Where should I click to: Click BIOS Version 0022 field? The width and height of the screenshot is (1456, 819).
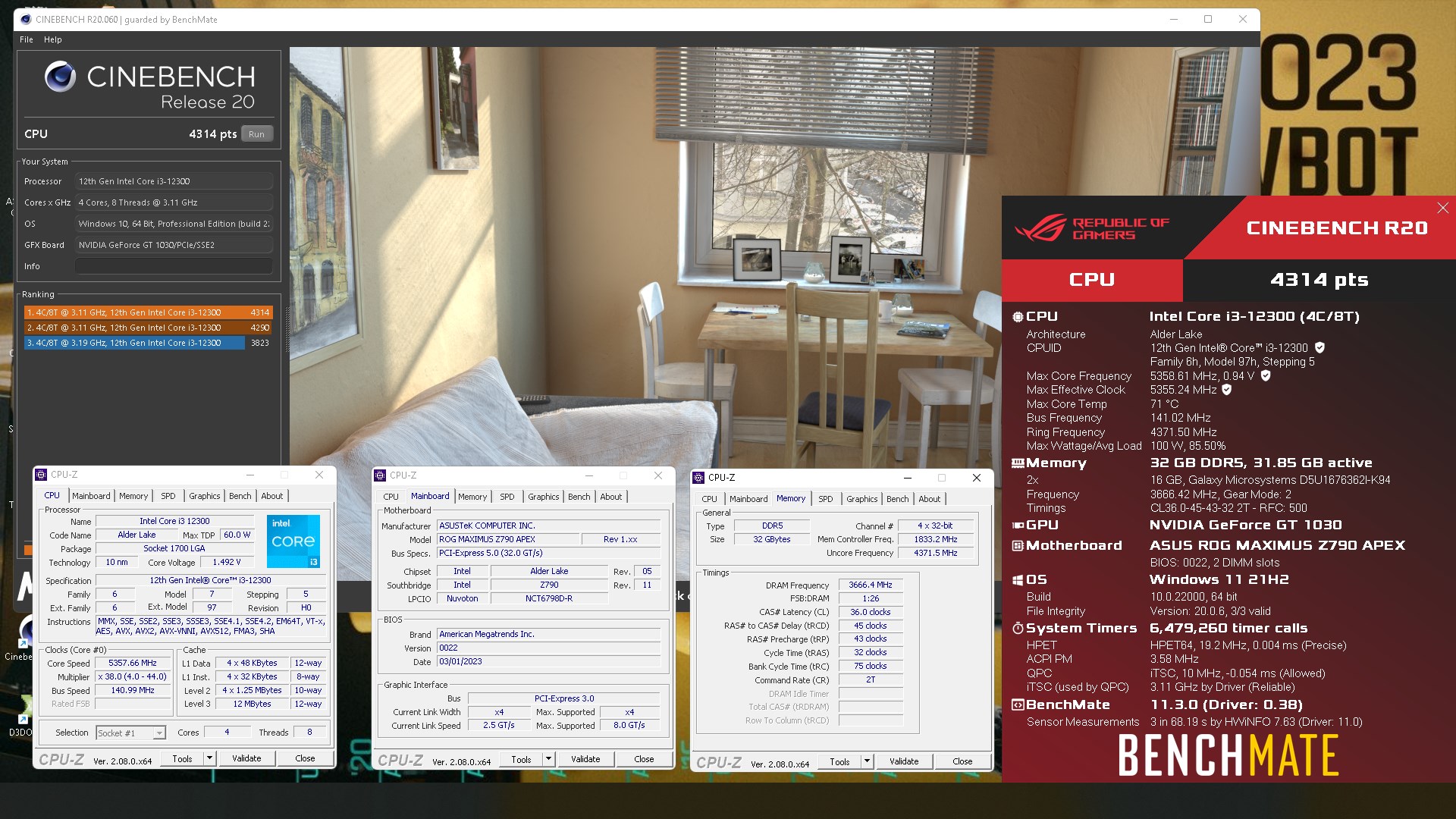pos(549,648)
